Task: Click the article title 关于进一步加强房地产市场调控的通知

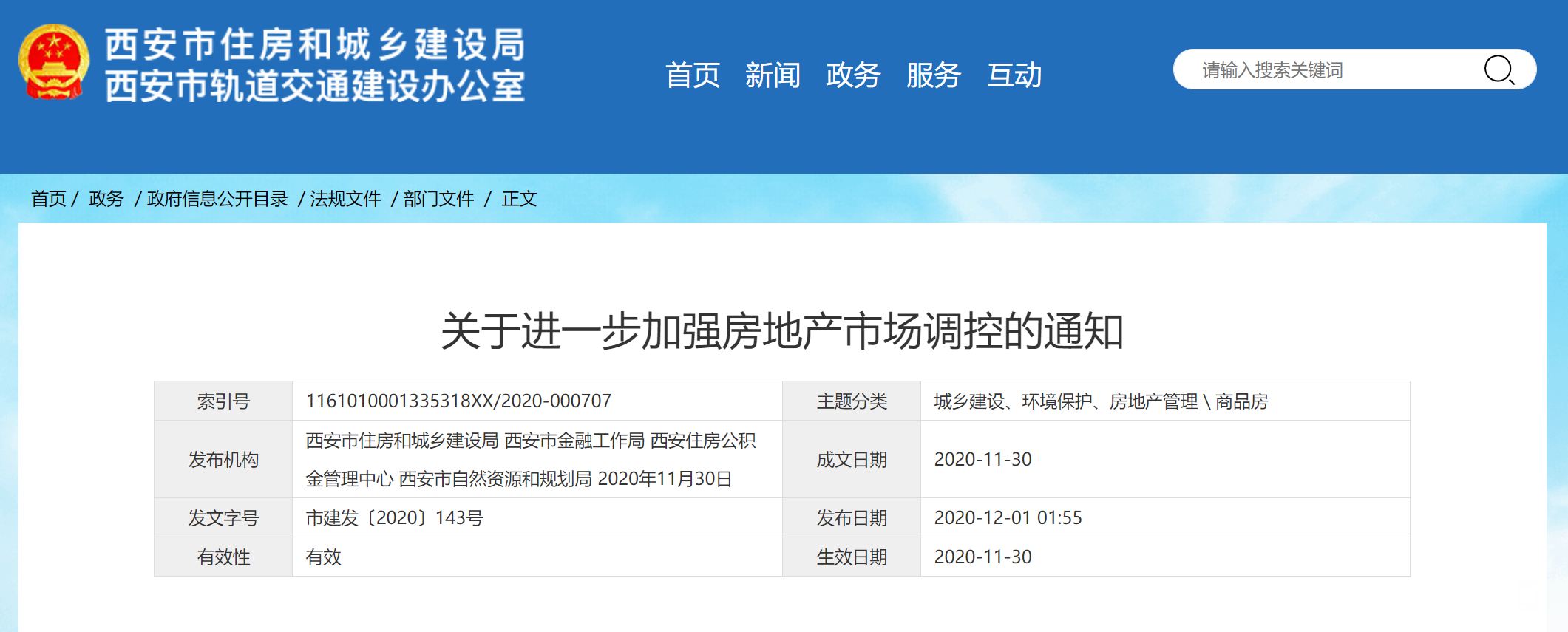Action: (782, 330)
